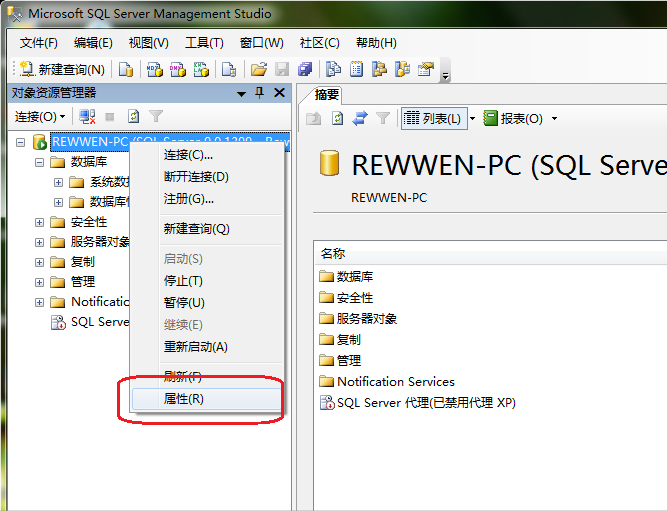Open a new Database Engine query icon
Image resolution: width=667 pixels, height=511 pixels.
[126, 69]
